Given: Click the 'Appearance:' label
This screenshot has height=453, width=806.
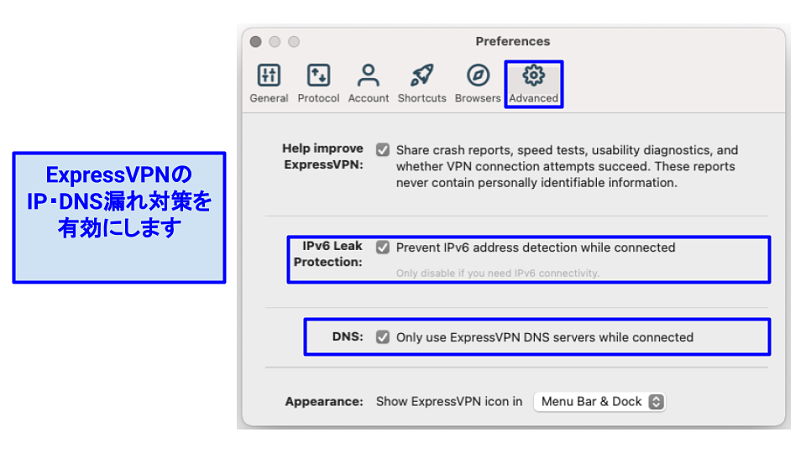Looking at the screenshot, I should (324, 402).
